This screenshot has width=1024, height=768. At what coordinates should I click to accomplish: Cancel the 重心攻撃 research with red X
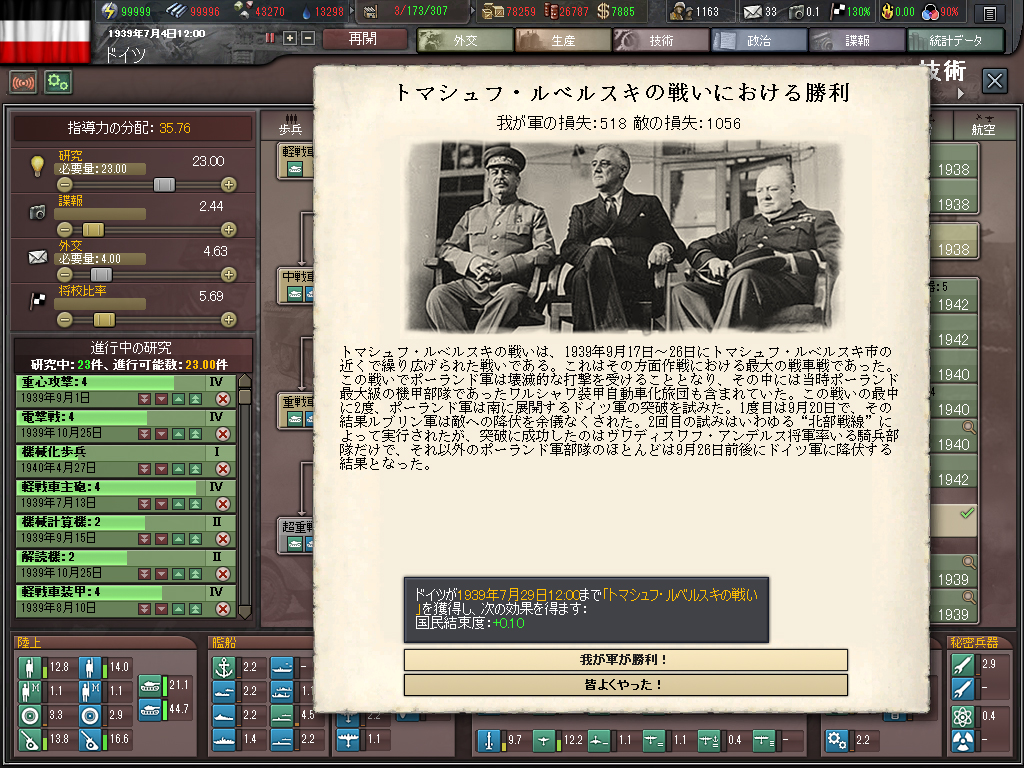222,399
